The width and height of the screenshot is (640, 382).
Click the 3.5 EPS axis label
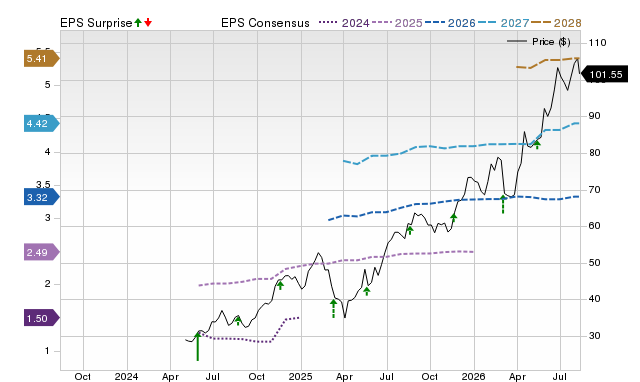click(43, 185)
